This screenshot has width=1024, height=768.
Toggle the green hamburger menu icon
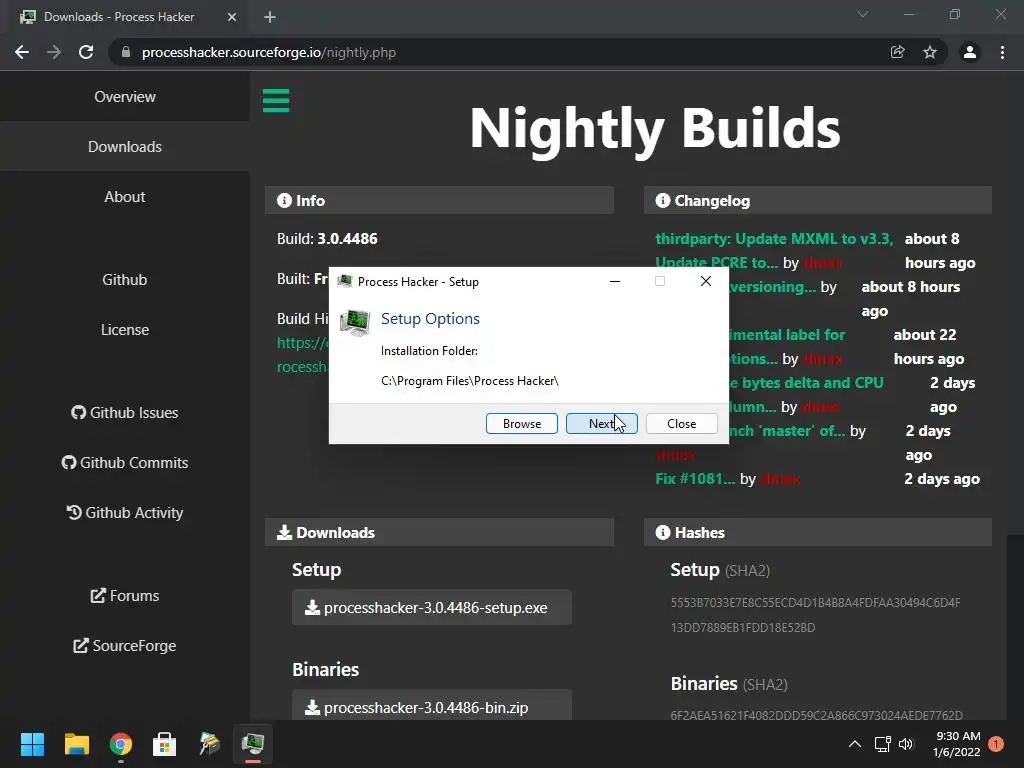click(x=276, y=101)
